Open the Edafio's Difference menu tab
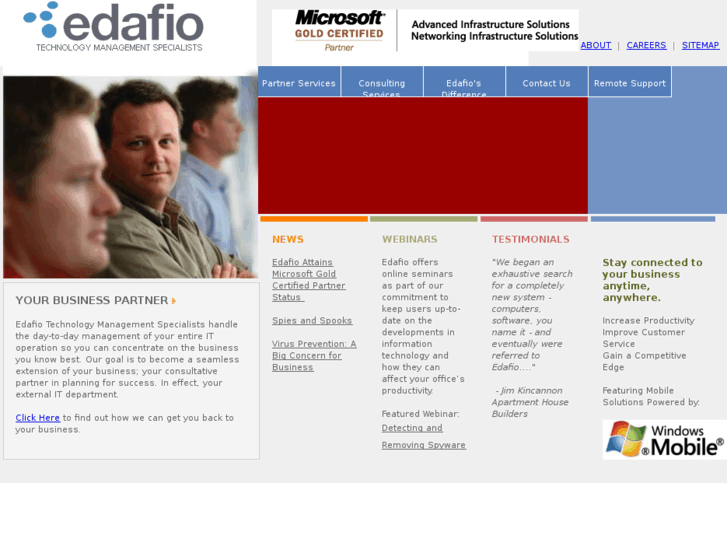Viewport: 727px width, 545px height. click(464, 82)
